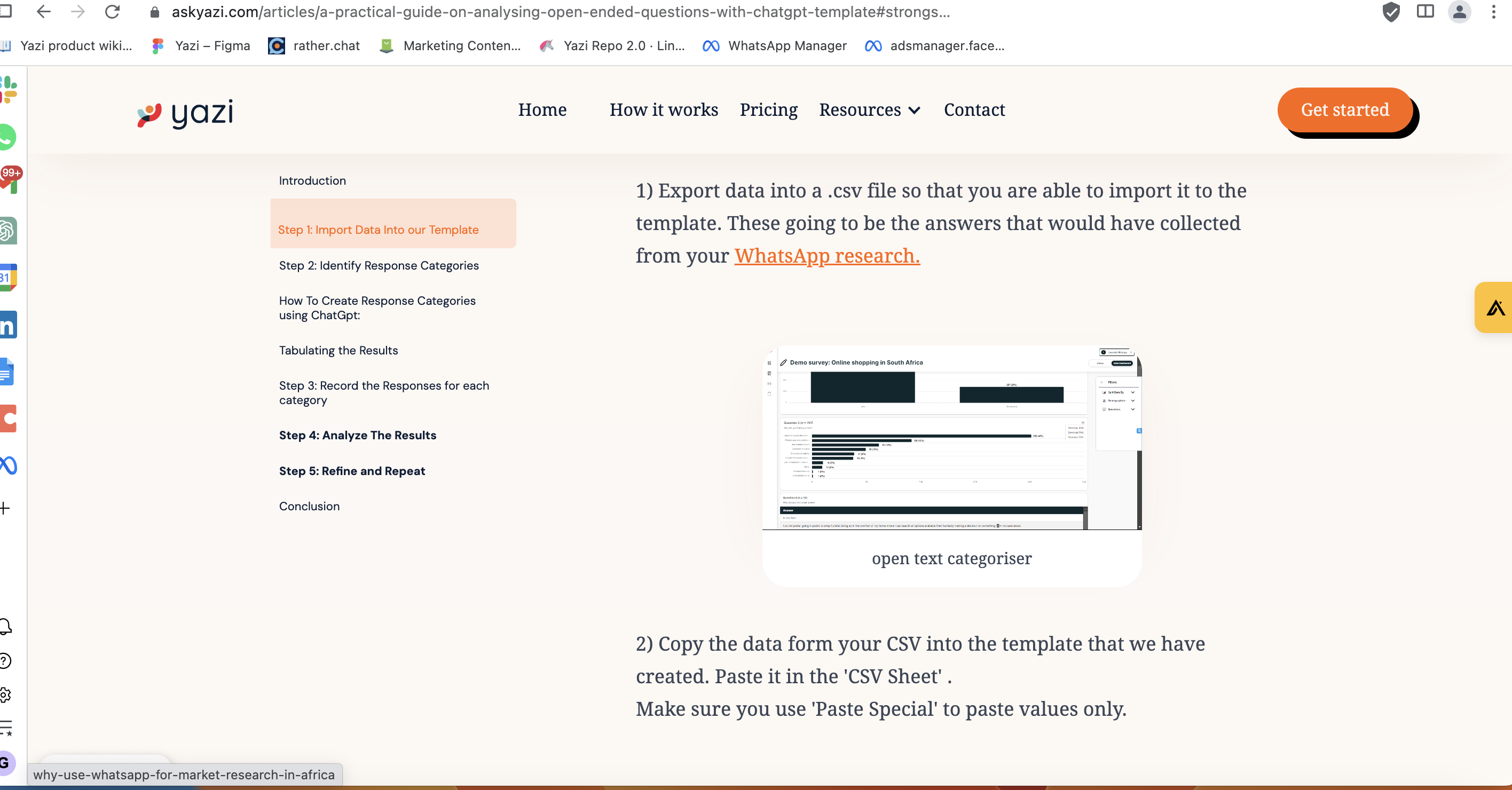The image size is (1512, 790).
Task: Reload the current page
Action: tap(113, 12)
